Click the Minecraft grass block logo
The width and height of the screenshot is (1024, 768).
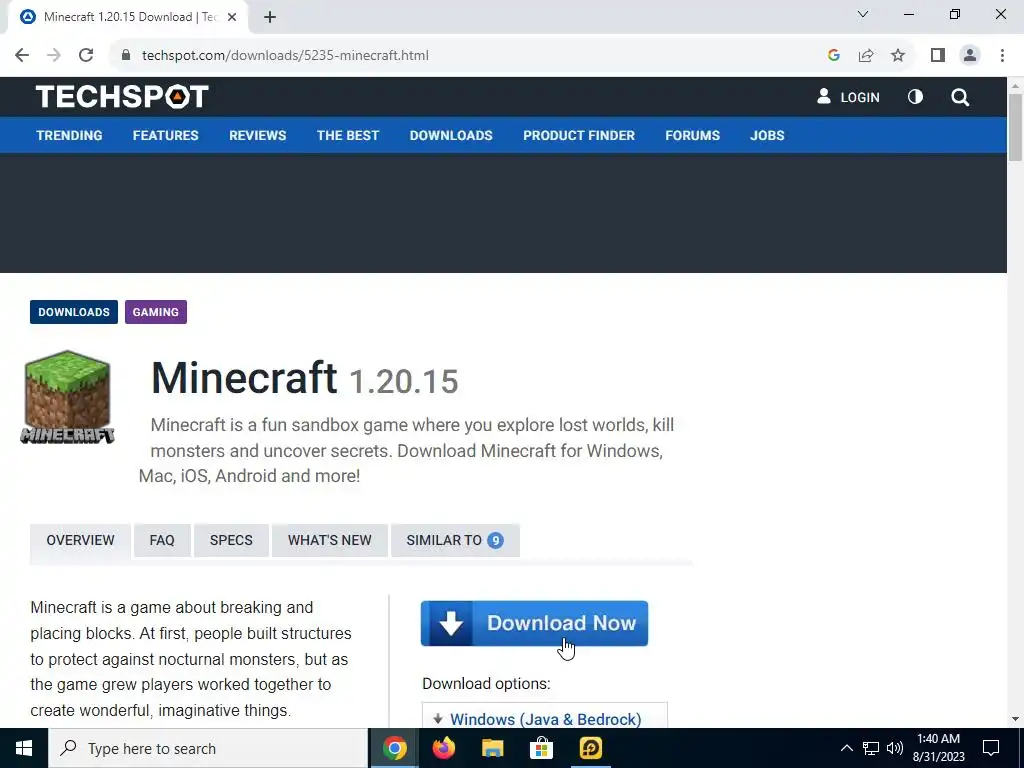pyautogui.click(x=67, y=397)
